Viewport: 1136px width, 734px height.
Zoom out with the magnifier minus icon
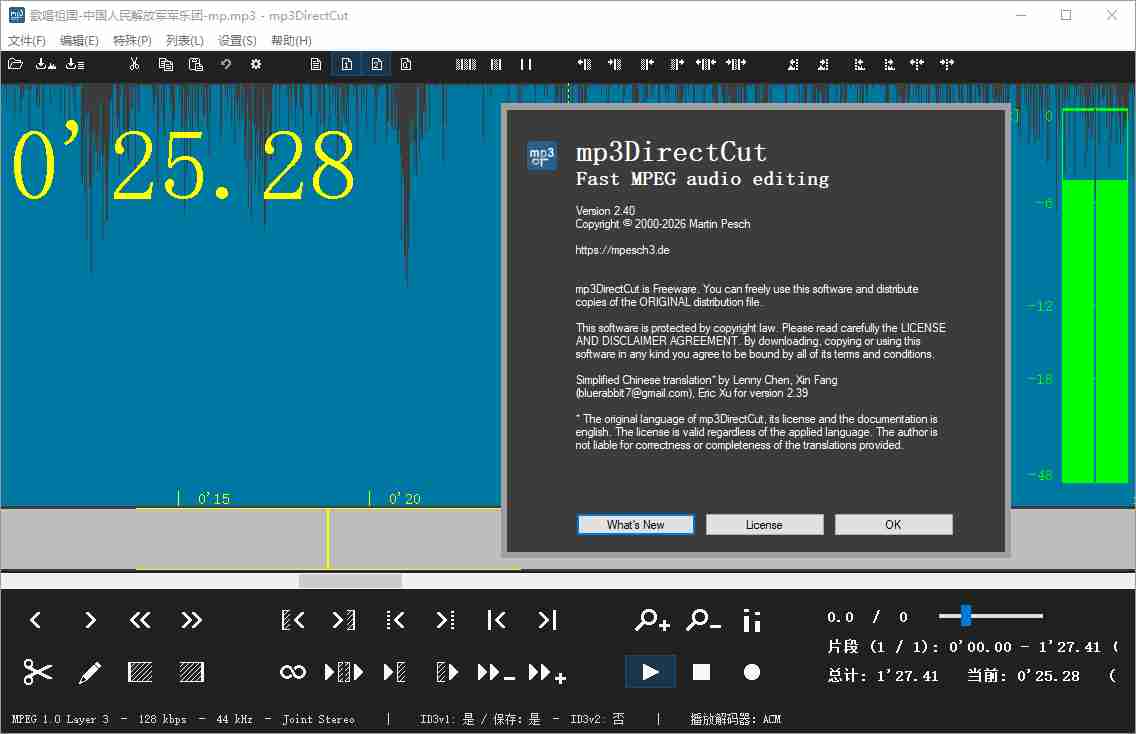tap(703, 620)
